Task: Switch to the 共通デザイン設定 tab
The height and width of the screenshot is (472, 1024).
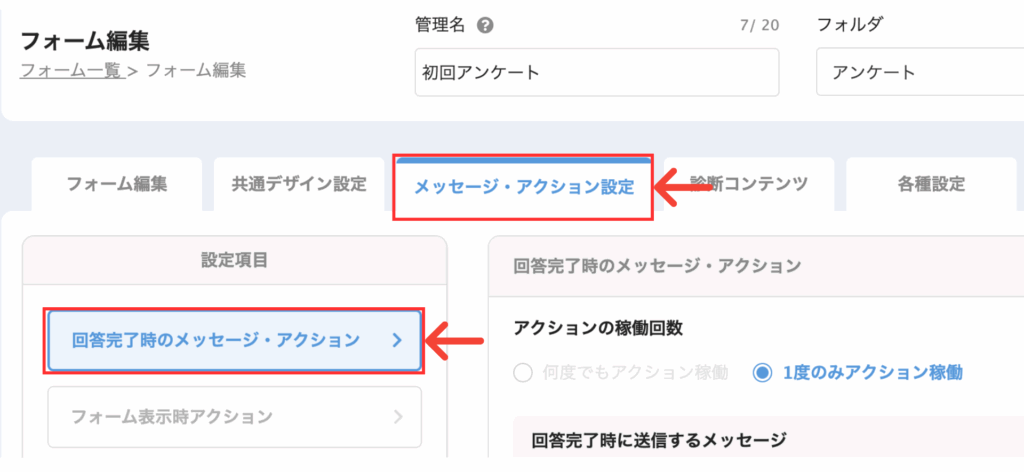Action: pyautogui.click(x=299, y=185)
